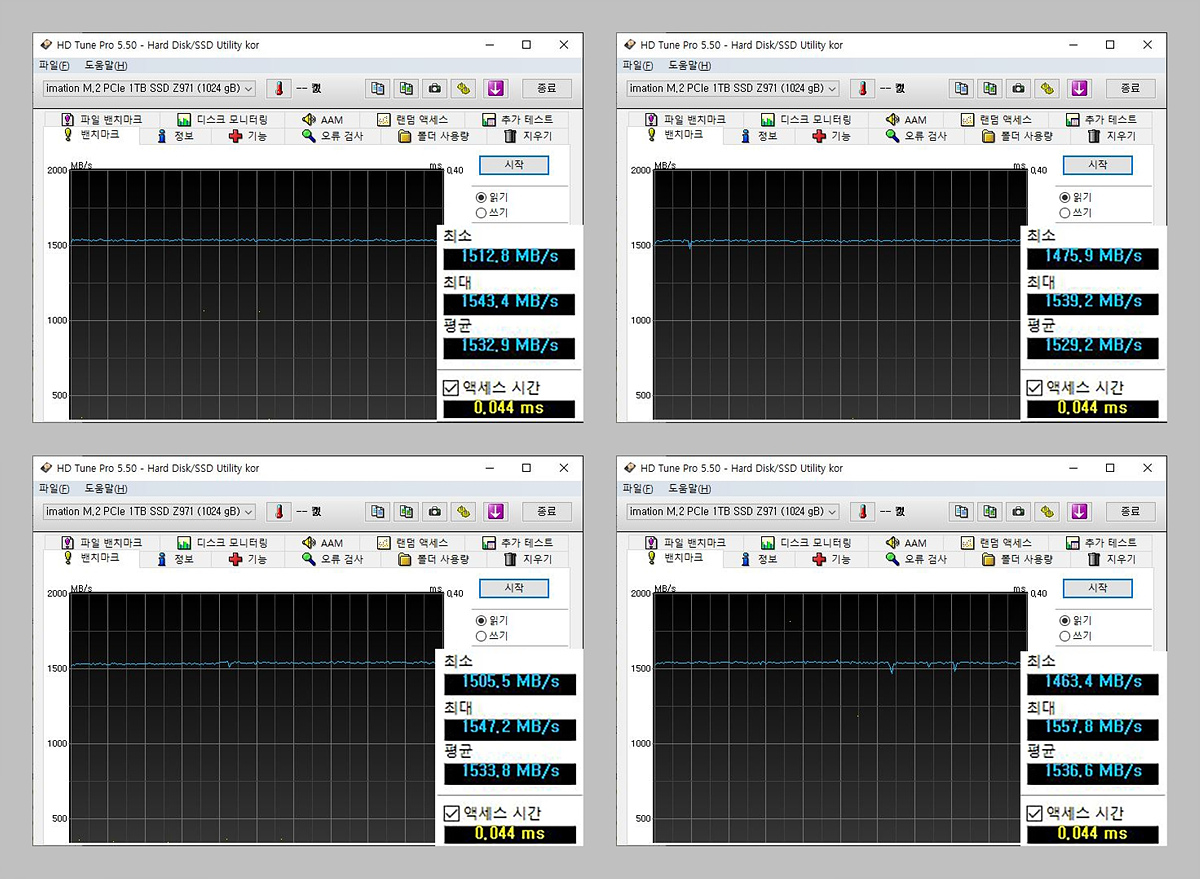
Task: Click purple down-arrow save icon in top-left window
Action: pyautogui.click(x=495, y=88)
